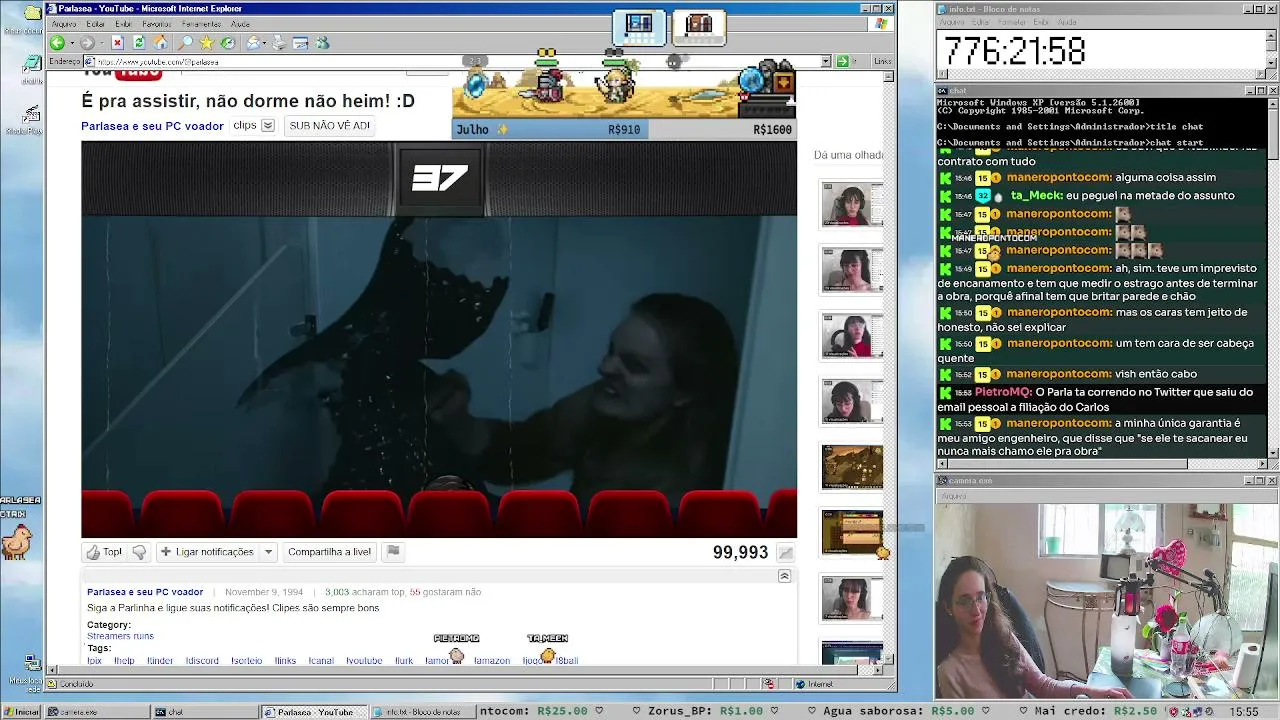This screenshot has height=720, width=1280.
Task: Open the Links bar in Internet Explorer
Action: (x=882, y=62)
